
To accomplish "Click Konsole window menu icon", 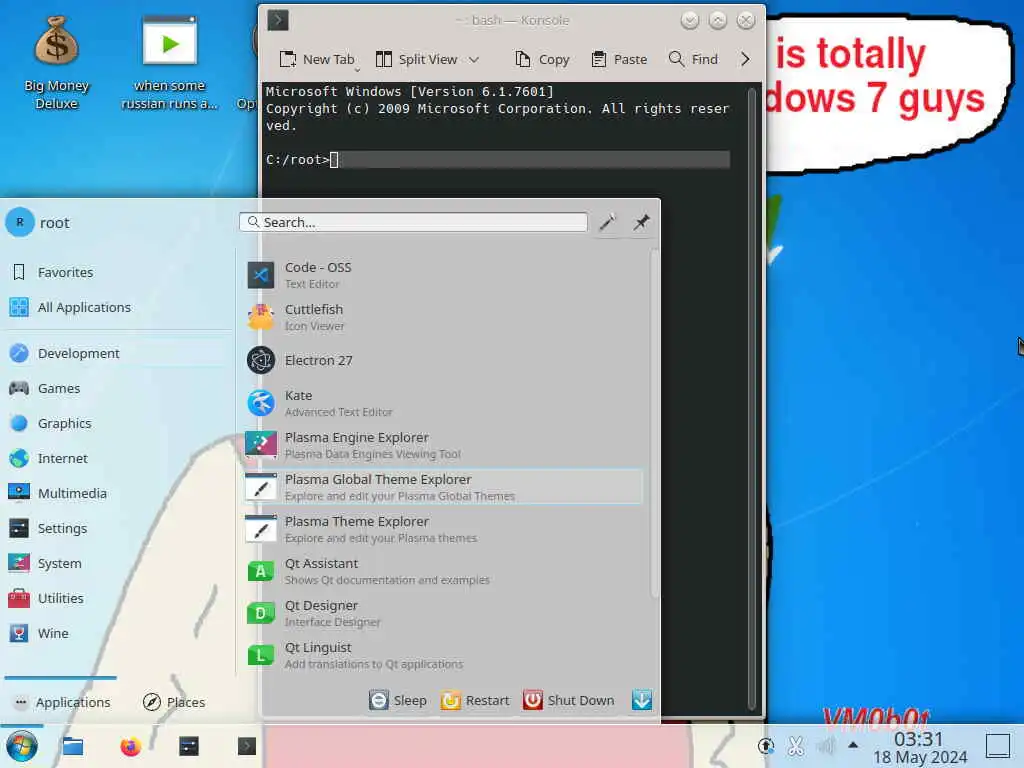I will click(278, 20).
